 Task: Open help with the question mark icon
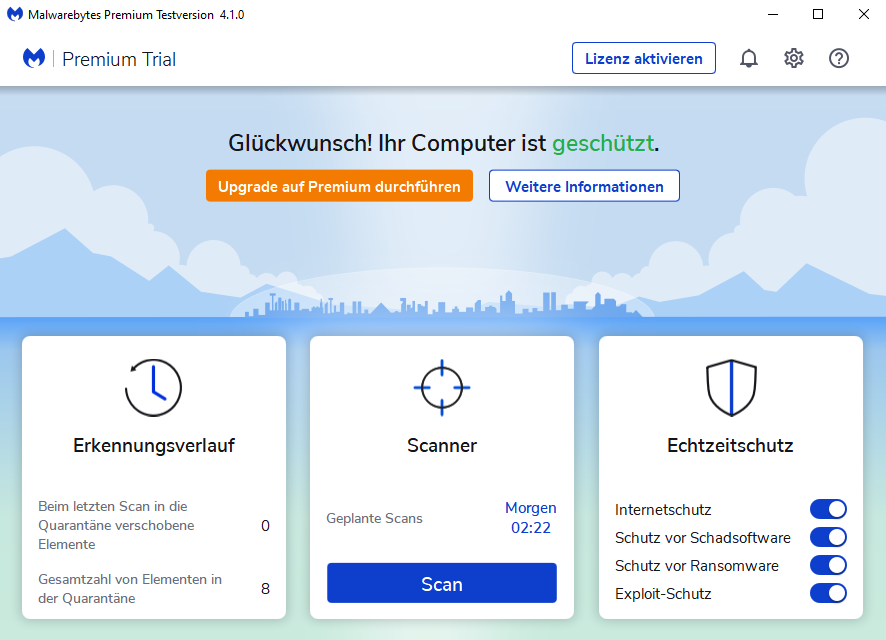[x=839, y=58]
